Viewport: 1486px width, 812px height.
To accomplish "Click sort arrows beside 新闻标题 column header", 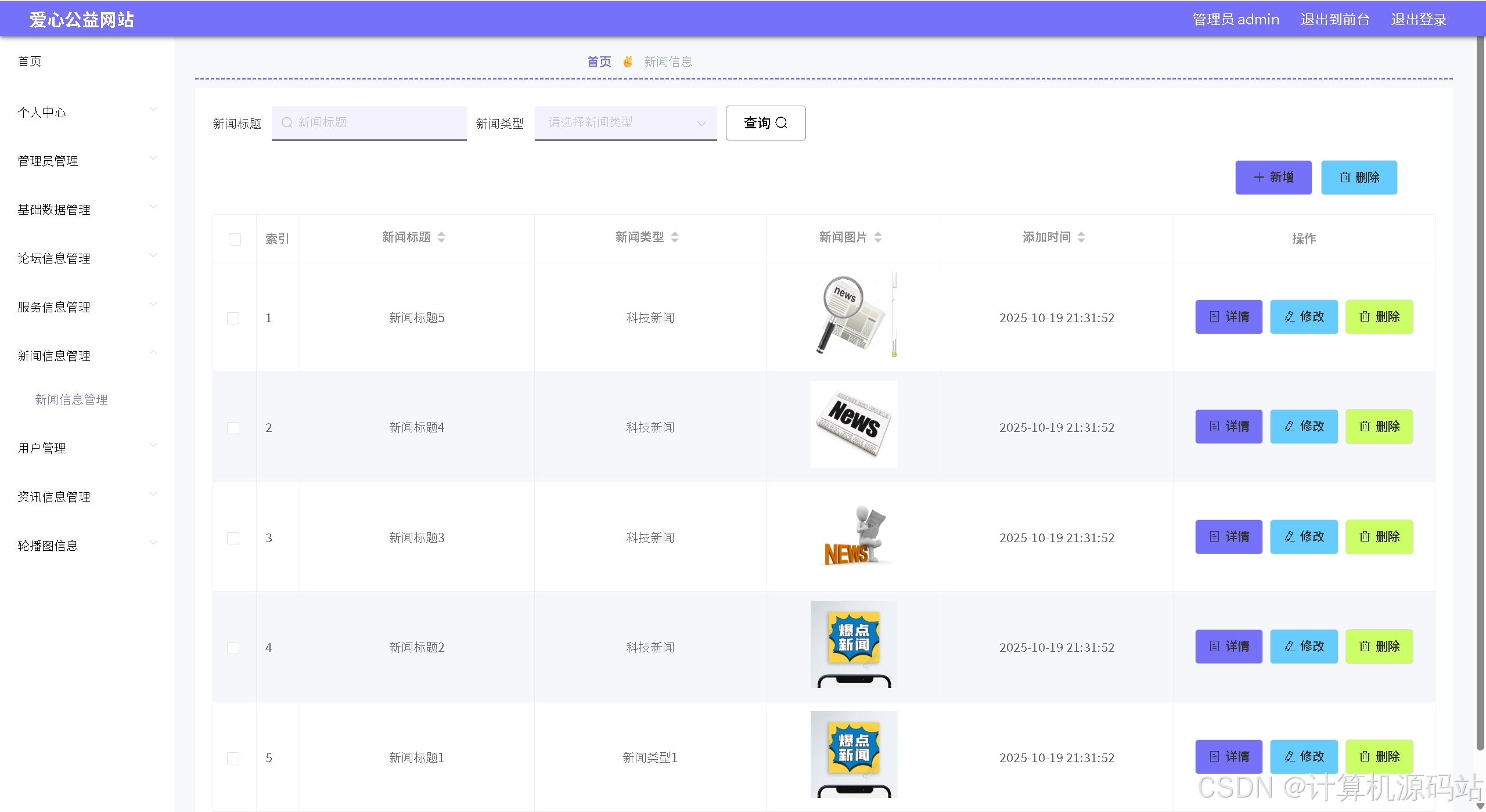I will [441, 237].
